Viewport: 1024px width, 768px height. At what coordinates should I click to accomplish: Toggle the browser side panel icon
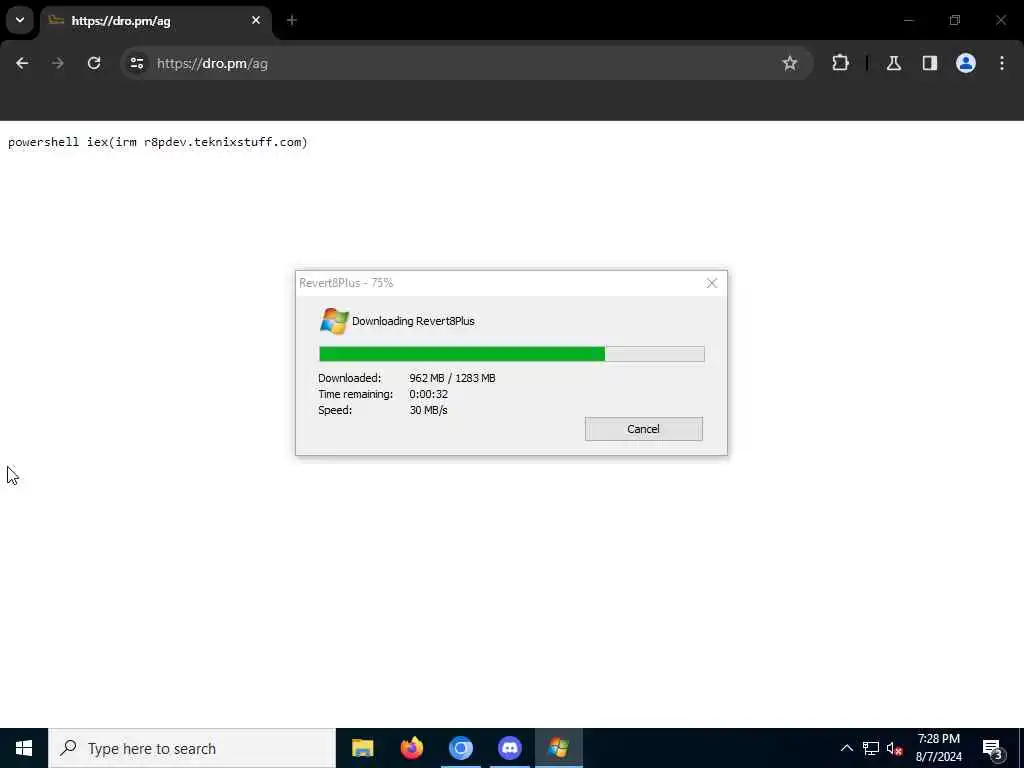pyautogui.click(x=930, y=63)
